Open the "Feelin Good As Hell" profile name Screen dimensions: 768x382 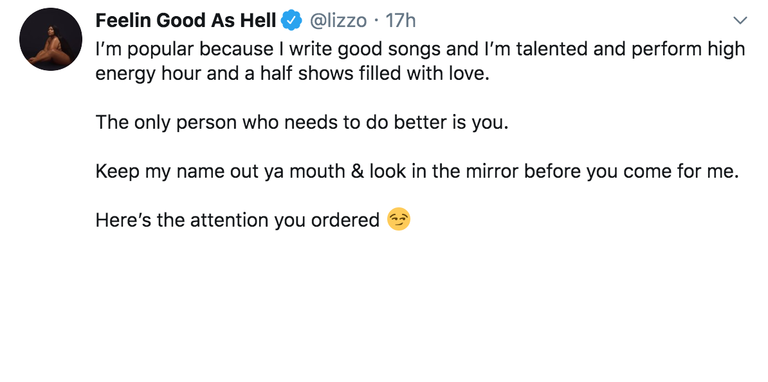click(186, 20)
